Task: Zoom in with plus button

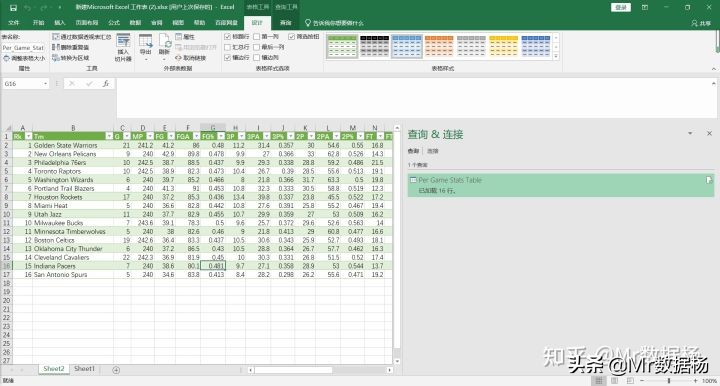Action: point(695,381)
